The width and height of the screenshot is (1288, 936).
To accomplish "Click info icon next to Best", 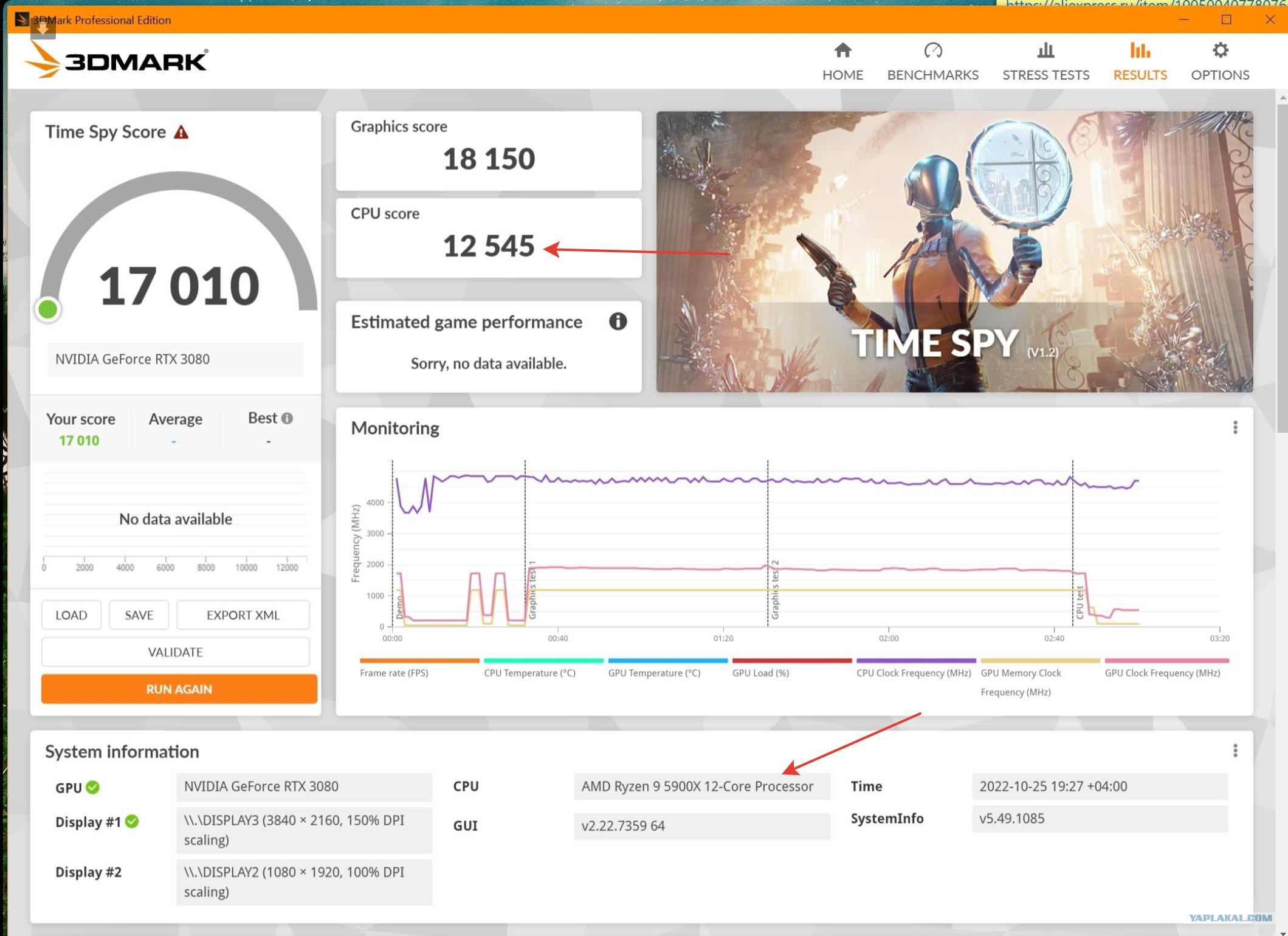I will point(288,418).
